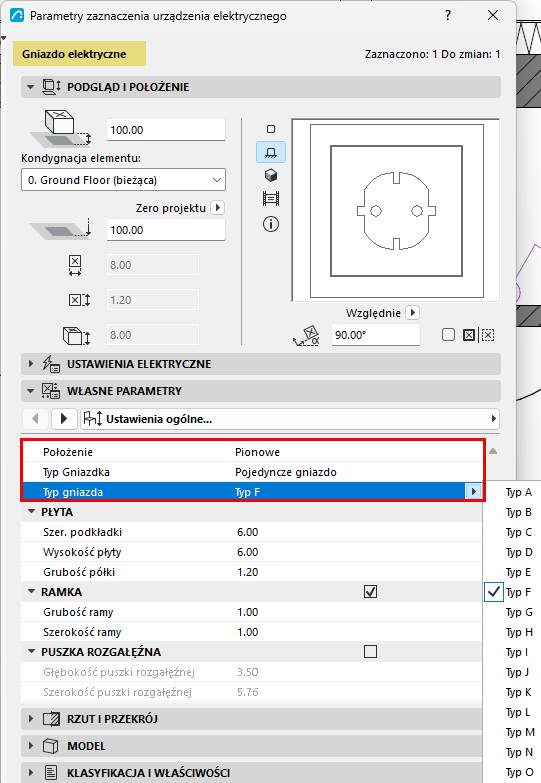This screenshot has width=541, height=783.
Task: Open the Kondygnacja elementu dropdown
Action: tap(123, 180)
